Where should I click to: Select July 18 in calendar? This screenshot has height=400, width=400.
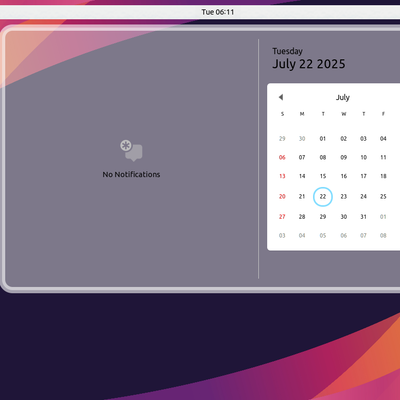383,176
